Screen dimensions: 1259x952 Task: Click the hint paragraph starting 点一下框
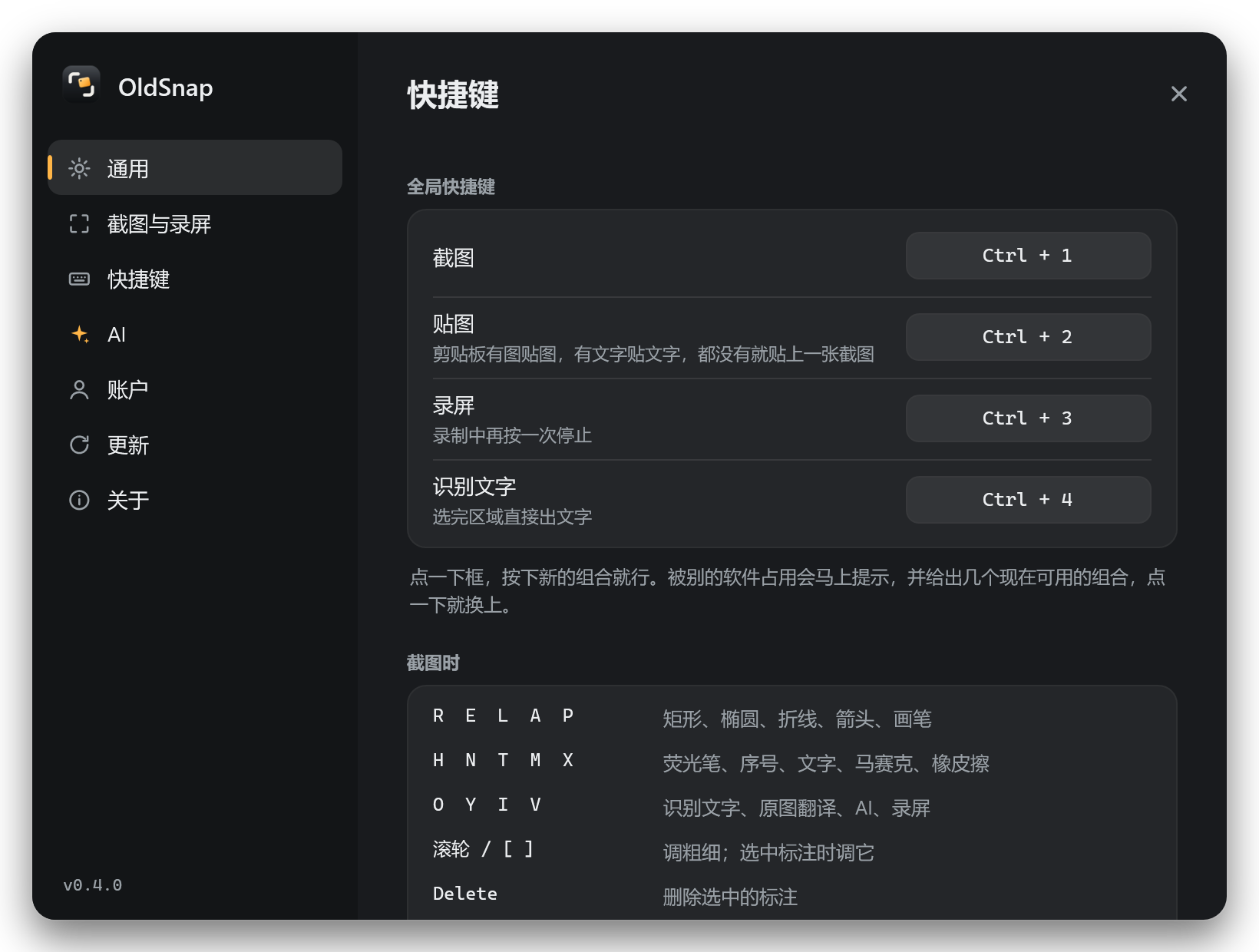coord(788,591)
